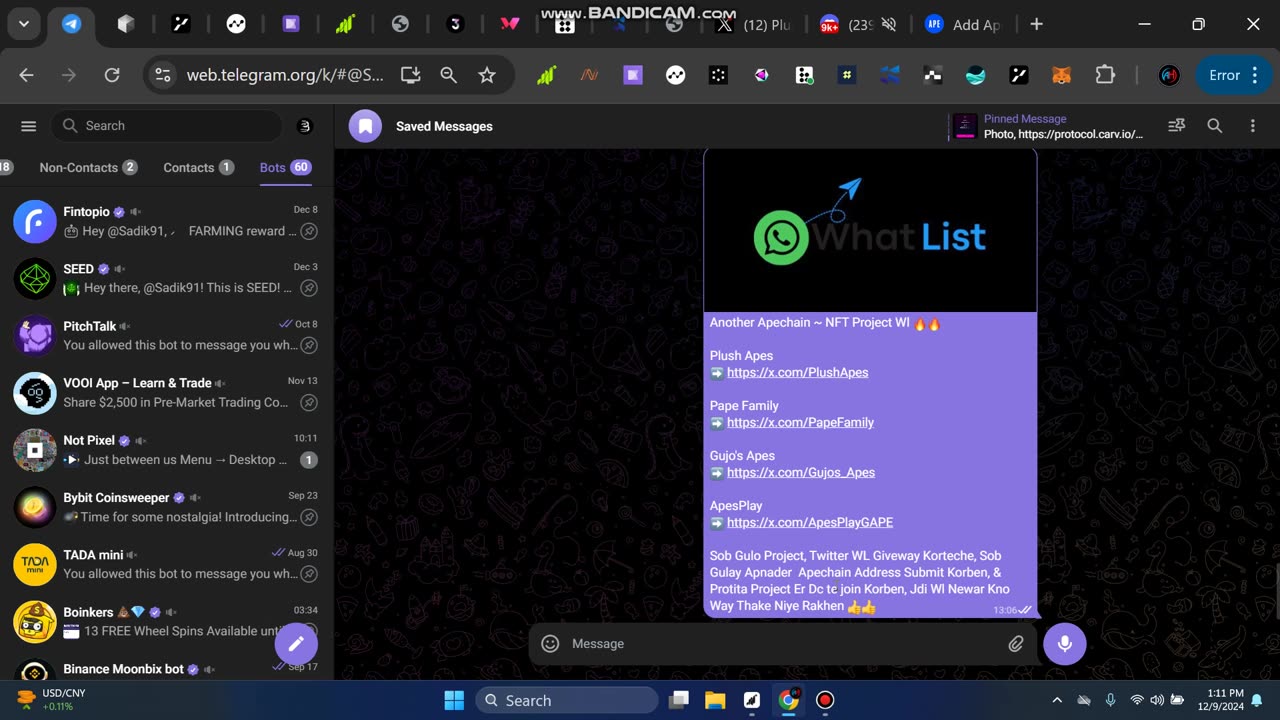Open the emoji picker in message box
Screen dimensions: 1280x720
(550, 643)
